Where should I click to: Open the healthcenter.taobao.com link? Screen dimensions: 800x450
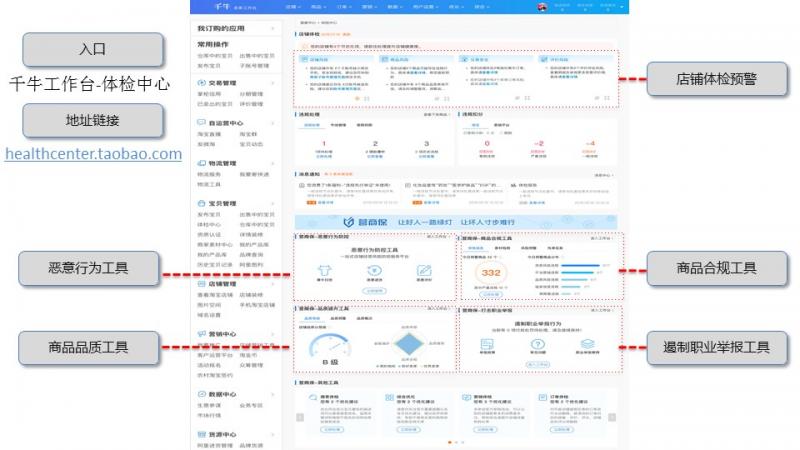point(93,154)
